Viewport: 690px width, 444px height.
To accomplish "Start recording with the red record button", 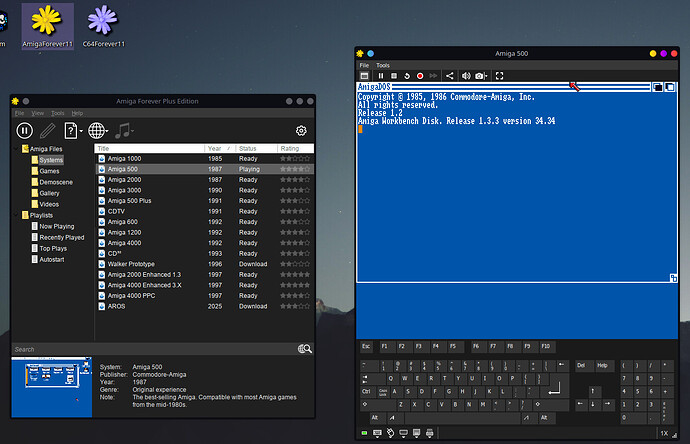I will pyautogui.click(x=420, y=76).
